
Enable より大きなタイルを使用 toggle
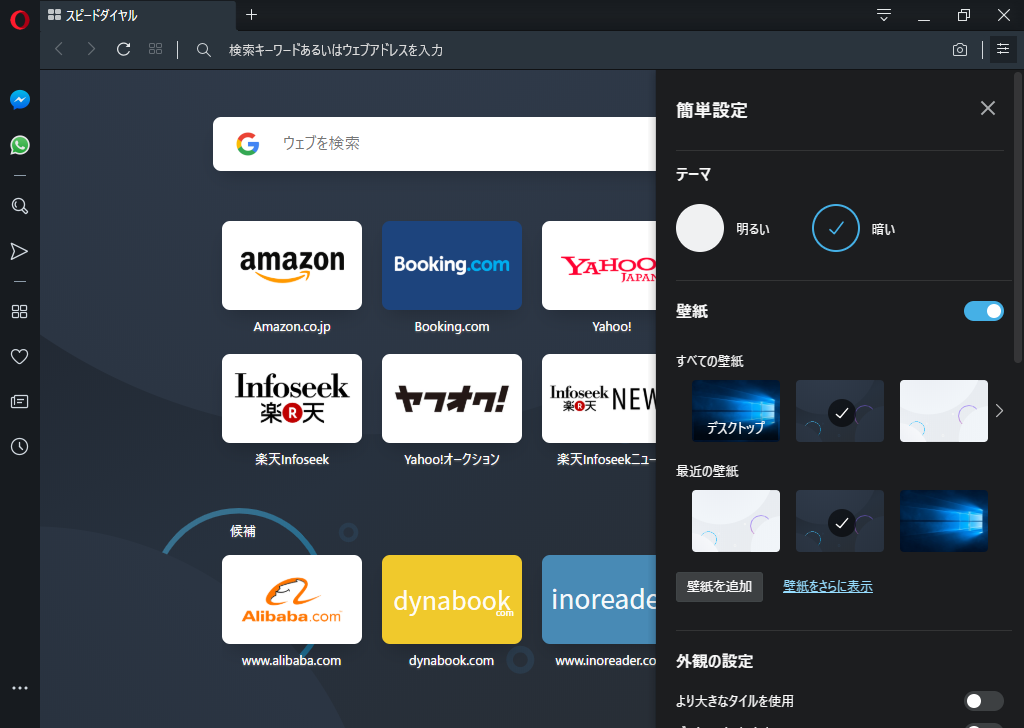click(x=983, y=701)
